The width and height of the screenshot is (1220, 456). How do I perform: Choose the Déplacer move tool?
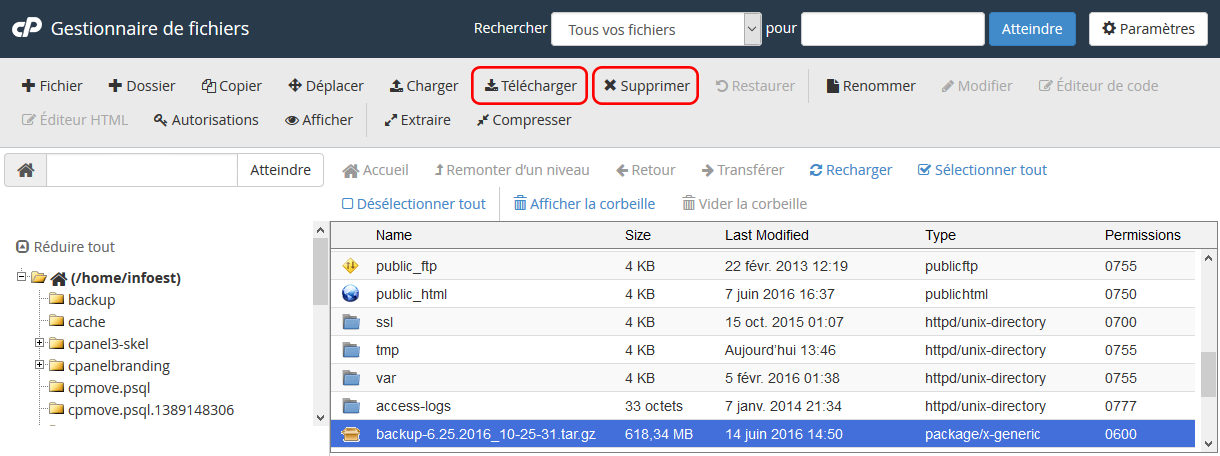pyautogui.click(x=326, y=86)
